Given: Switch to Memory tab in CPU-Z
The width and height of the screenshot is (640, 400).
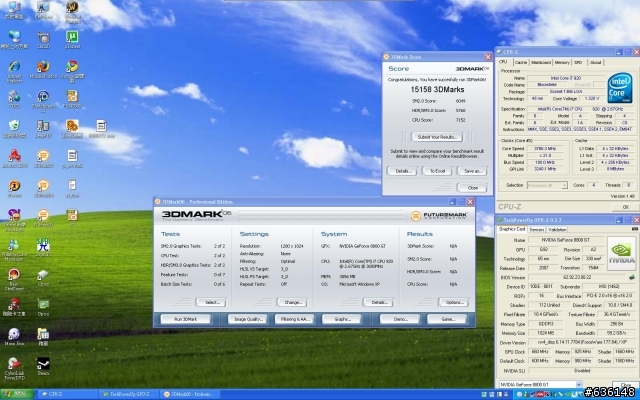Looking at the screenshot, I should [x=562, y=62].
